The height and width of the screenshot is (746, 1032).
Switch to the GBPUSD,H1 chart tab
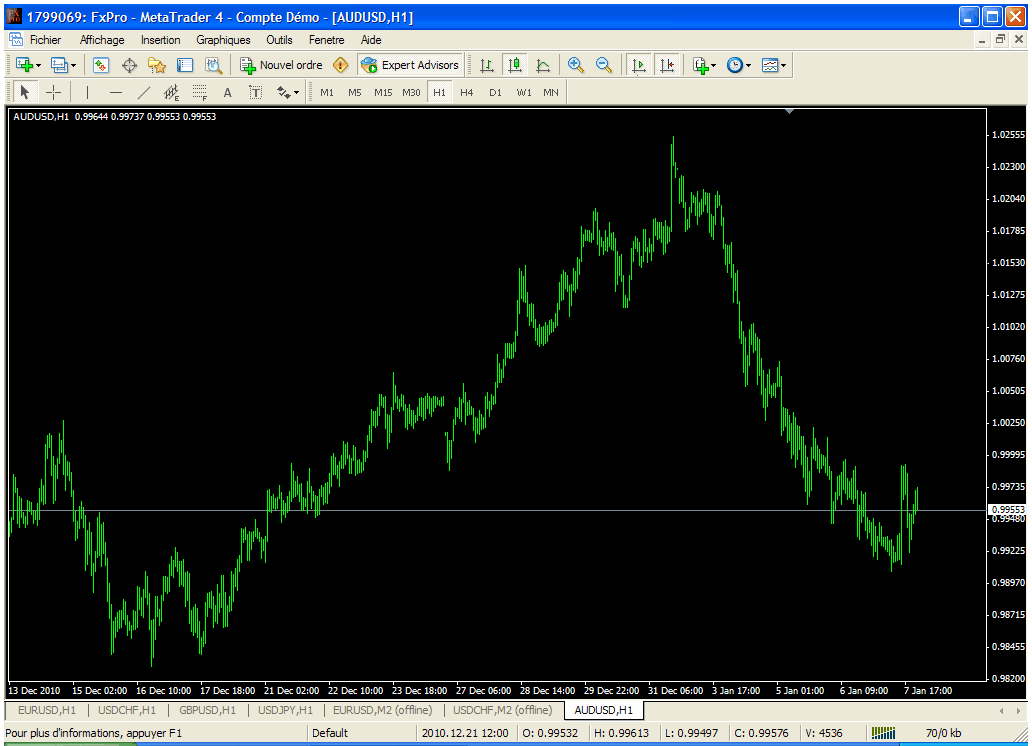point(208,710)
